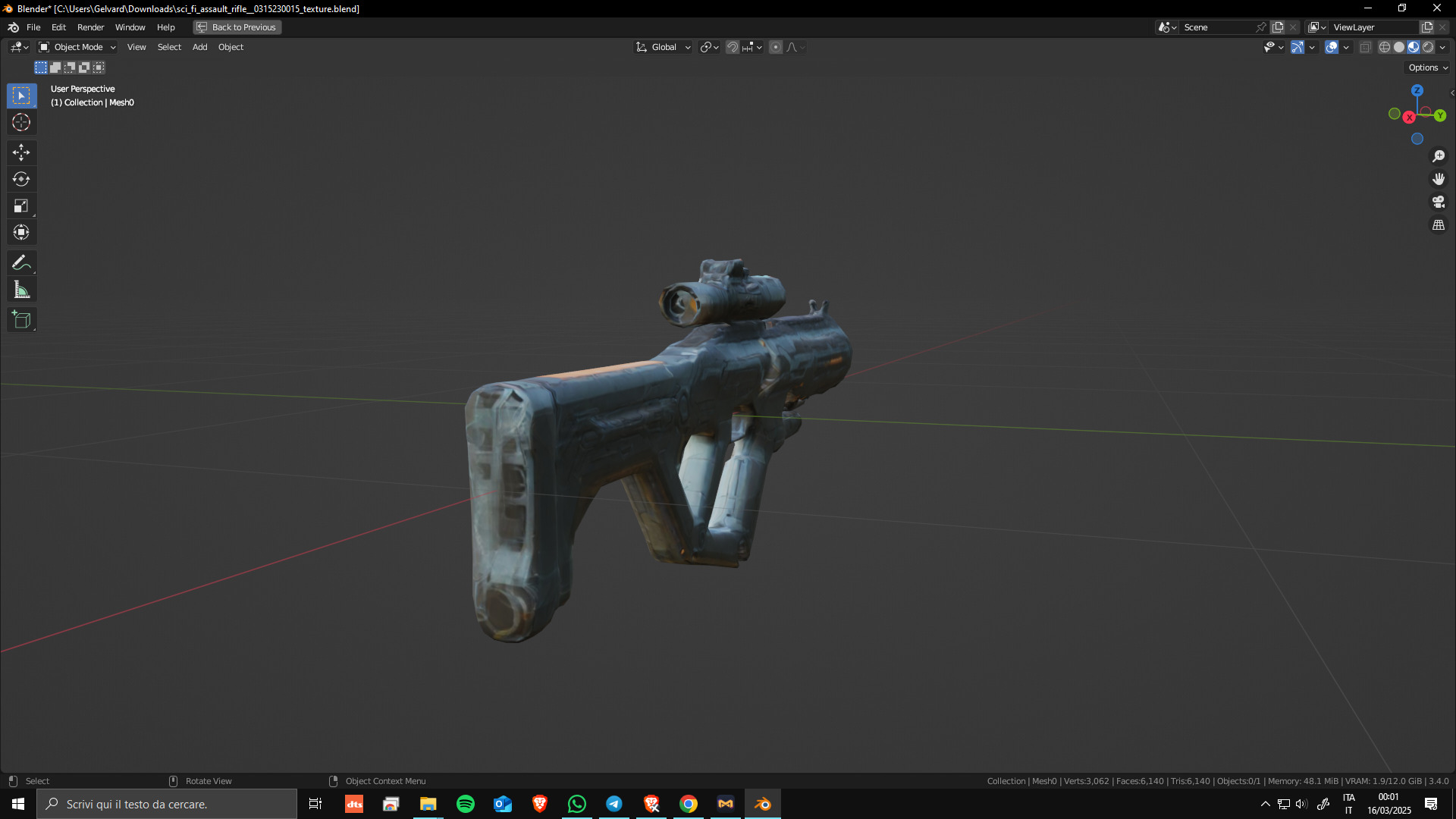Screen dimensions: 1456x819
Task: Click the Back to Previous button
Action: click(237, 27)
